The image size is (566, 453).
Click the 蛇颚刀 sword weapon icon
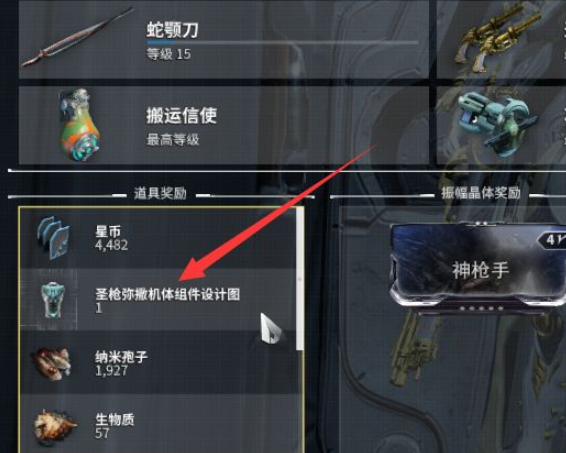coord(78,37)
